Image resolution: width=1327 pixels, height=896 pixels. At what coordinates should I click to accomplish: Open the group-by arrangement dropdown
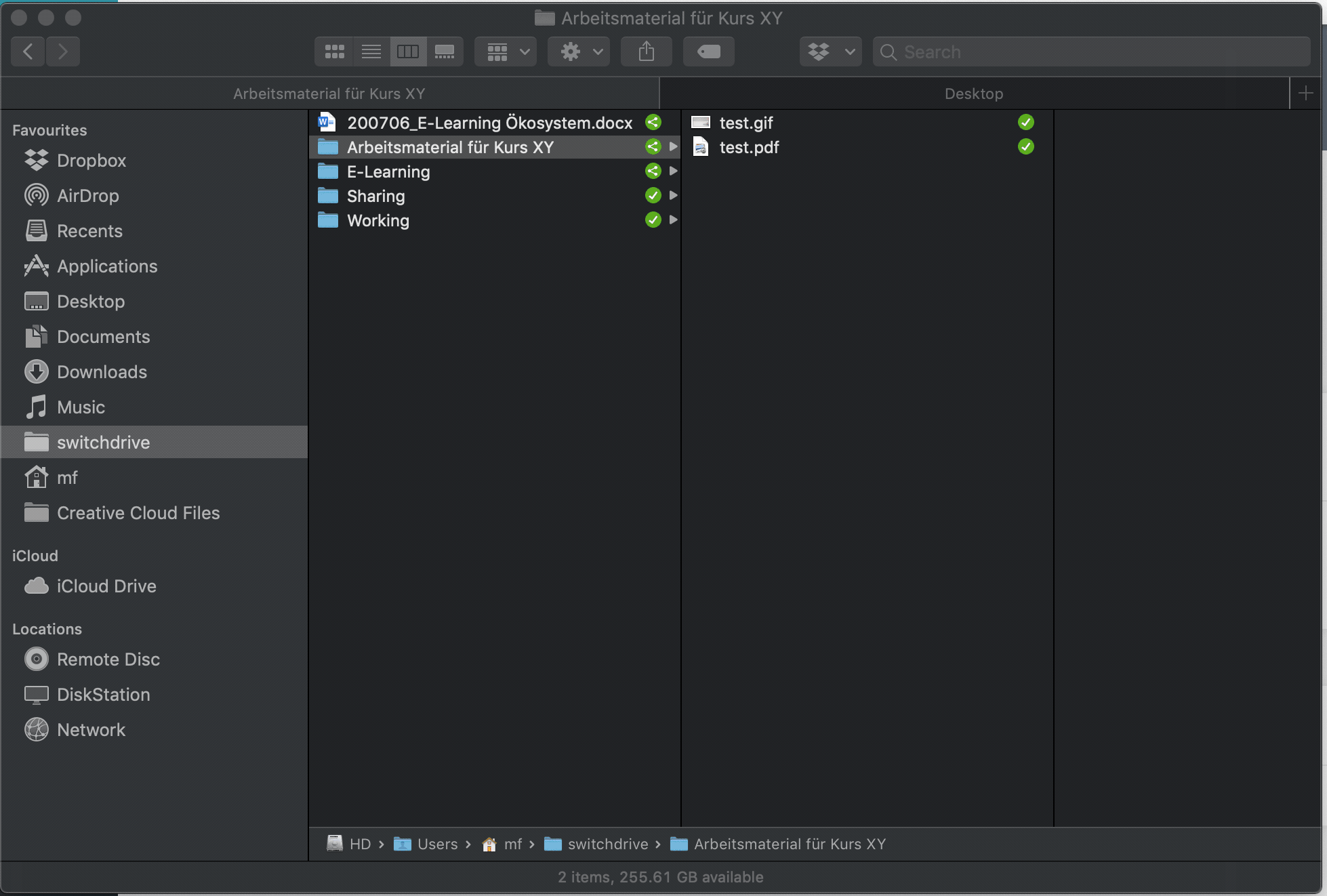[506, 52]
